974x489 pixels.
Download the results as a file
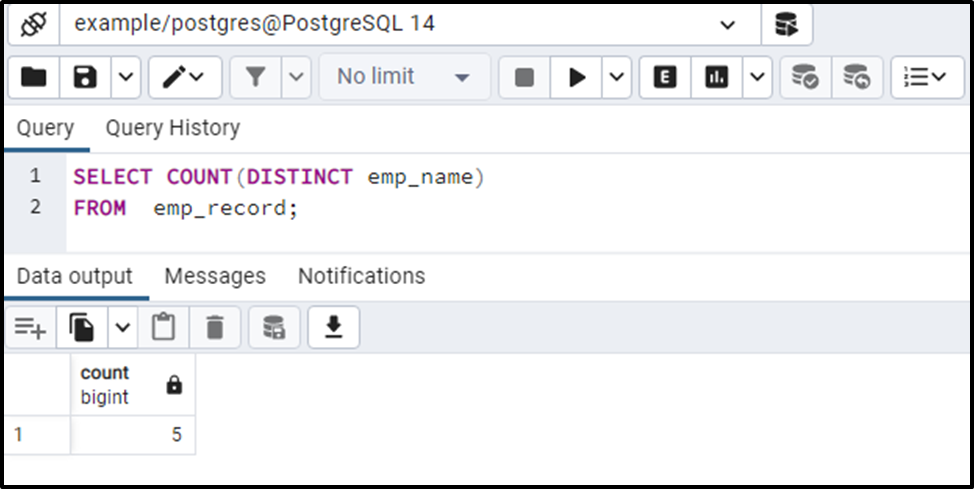334,327
